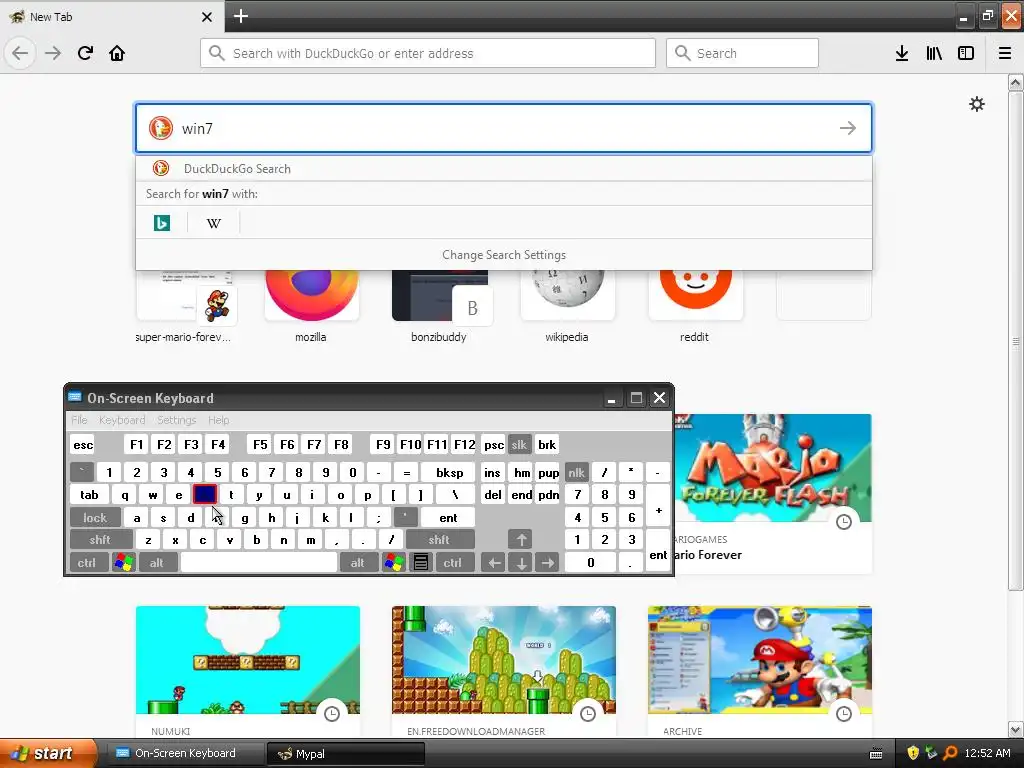Viewport: 1024px width, 768px height.
Task: Select the New Tab browser tab
Action: pyautogui.click(x=111, y=17)
